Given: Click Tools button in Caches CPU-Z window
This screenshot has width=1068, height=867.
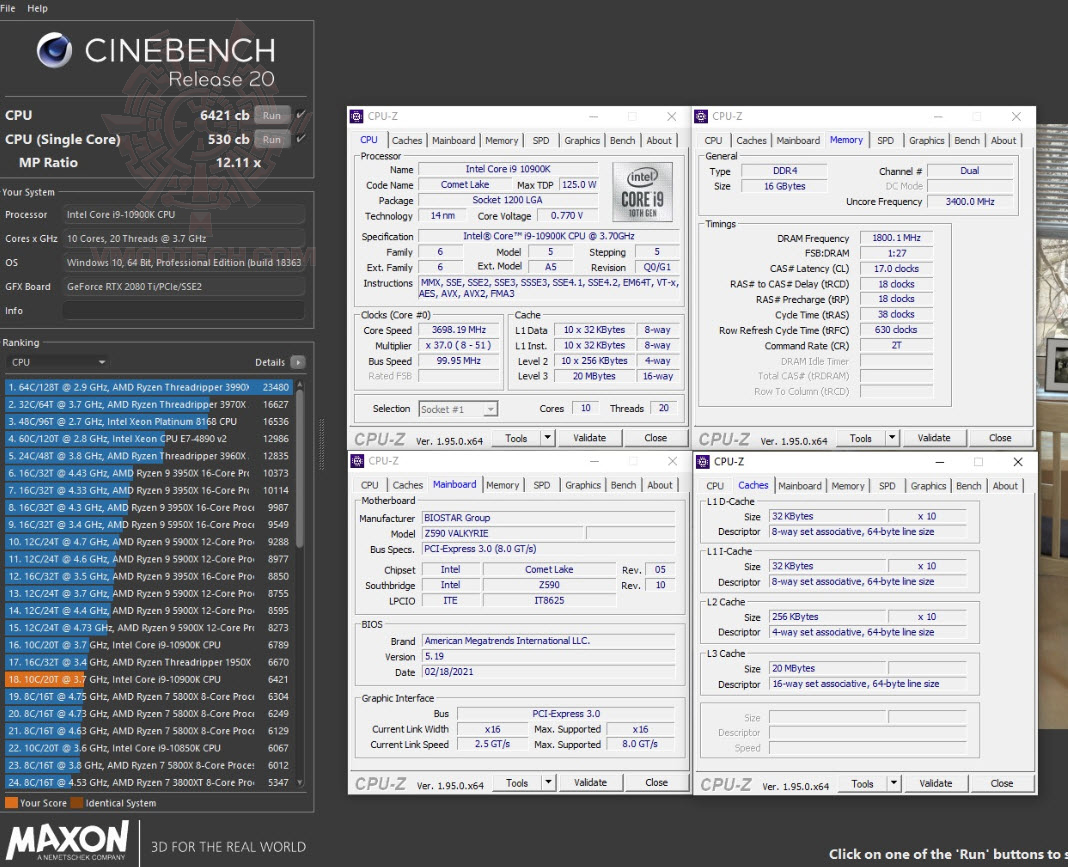Looking at the screenshot, I should [862, 783].
